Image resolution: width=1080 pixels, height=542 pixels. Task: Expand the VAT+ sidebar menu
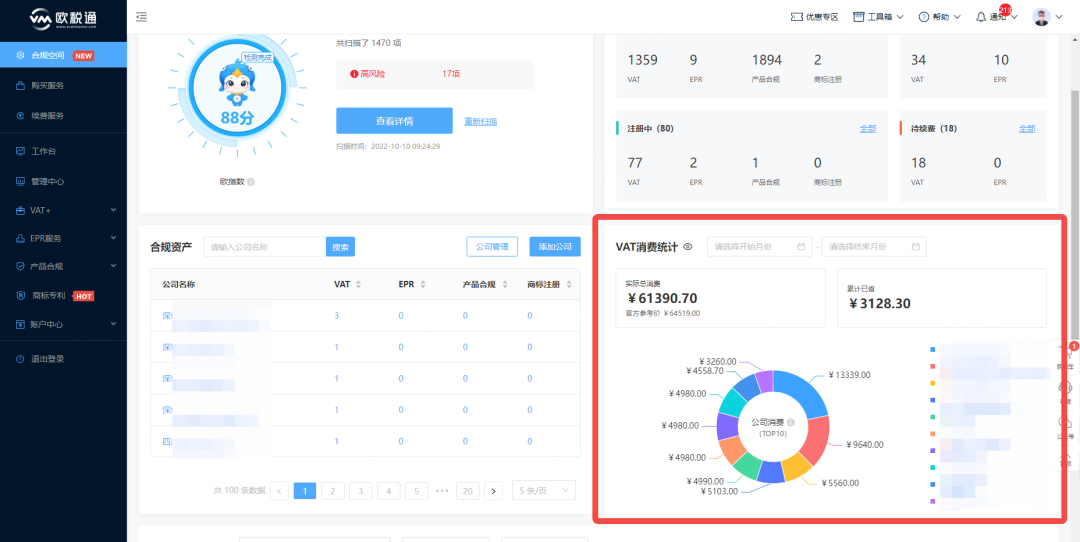click(63, 210)
